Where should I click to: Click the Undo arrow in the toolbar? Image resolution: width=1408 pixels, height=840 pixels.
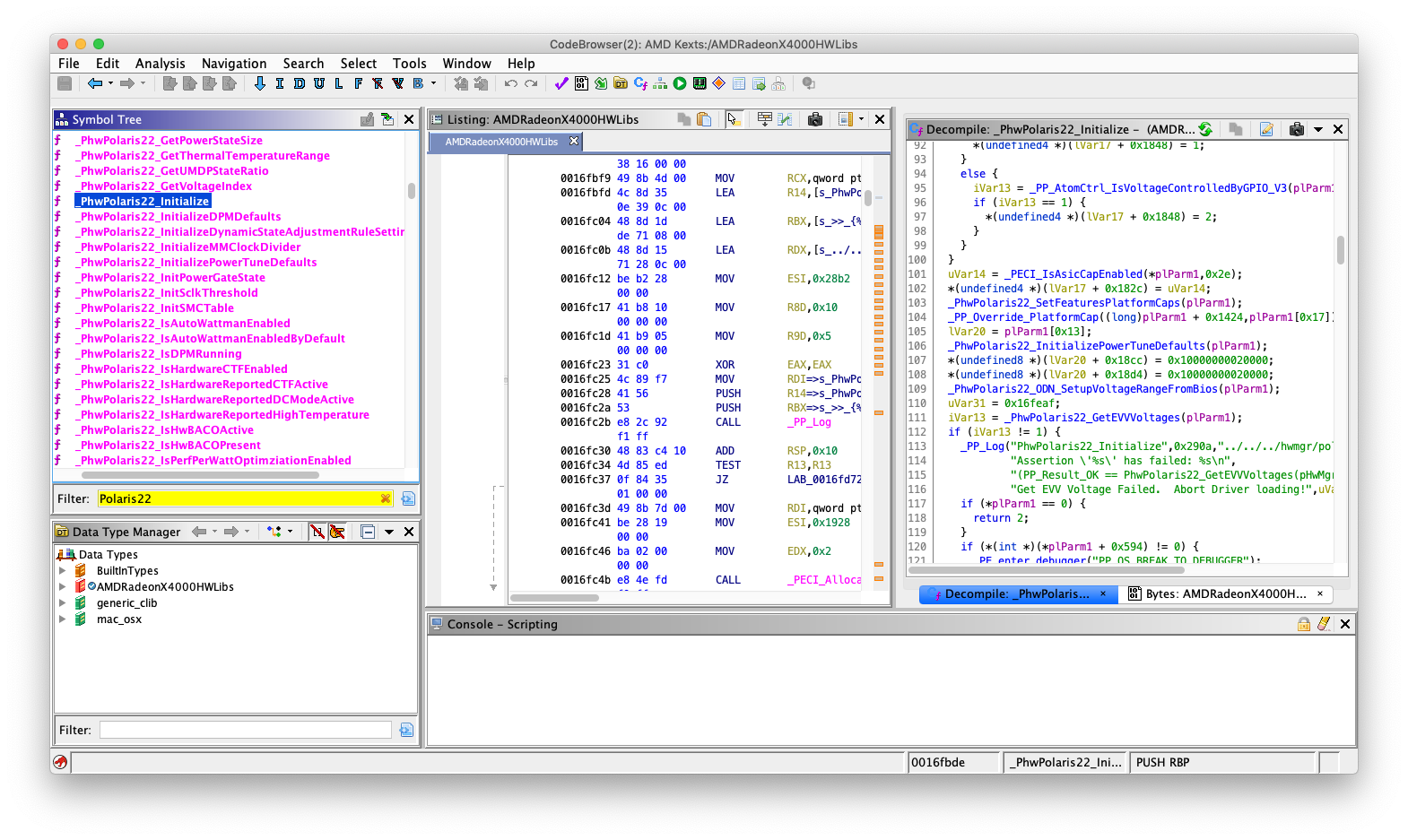[510, 83]
